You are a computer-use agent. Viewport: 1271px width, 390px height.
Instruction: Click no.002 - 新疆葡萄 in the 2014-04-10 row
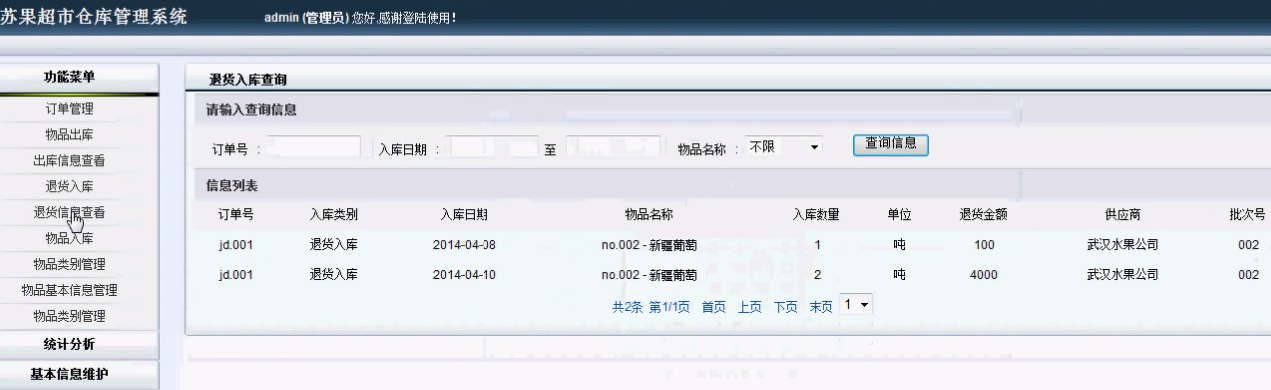(648, 275)
